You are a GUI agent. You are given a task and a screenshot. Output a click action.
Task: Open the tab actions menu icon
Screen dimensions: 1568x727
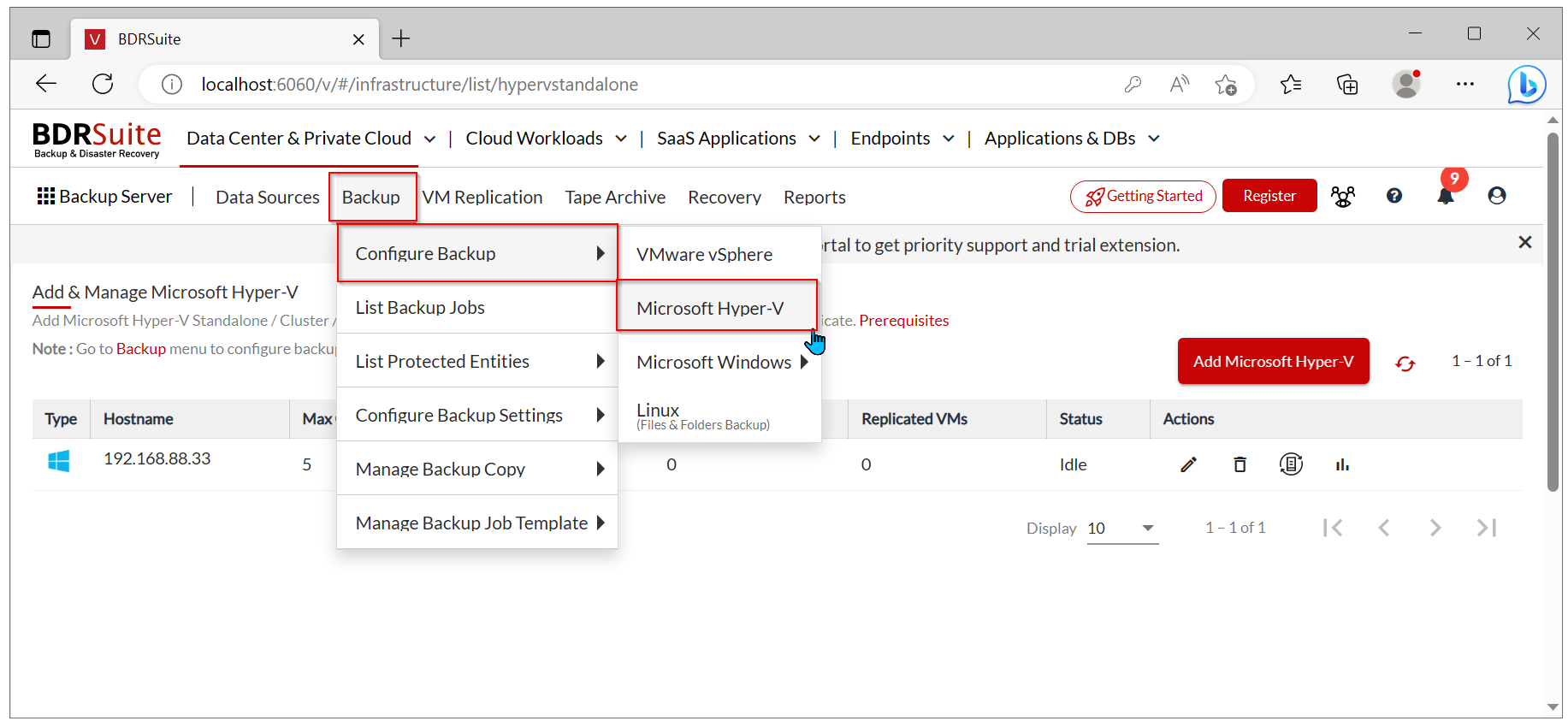(41, 38)
